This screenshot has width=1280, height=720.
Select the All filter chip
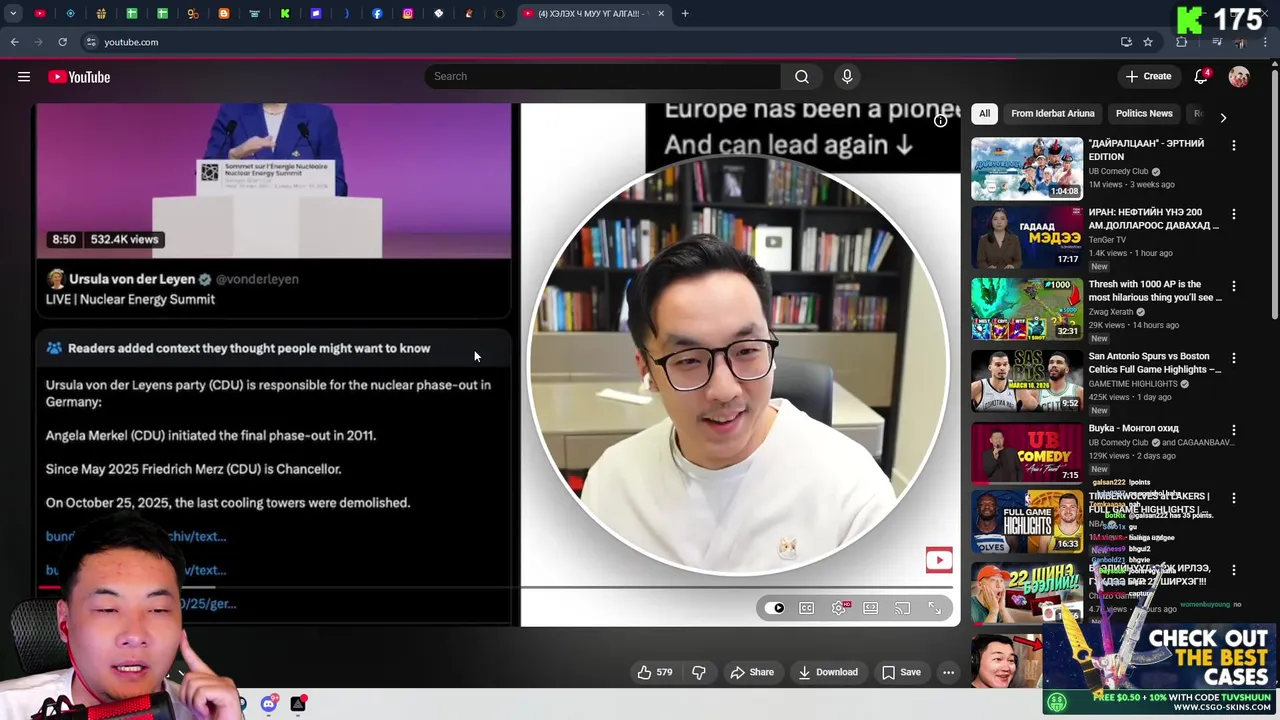point(985,114)
